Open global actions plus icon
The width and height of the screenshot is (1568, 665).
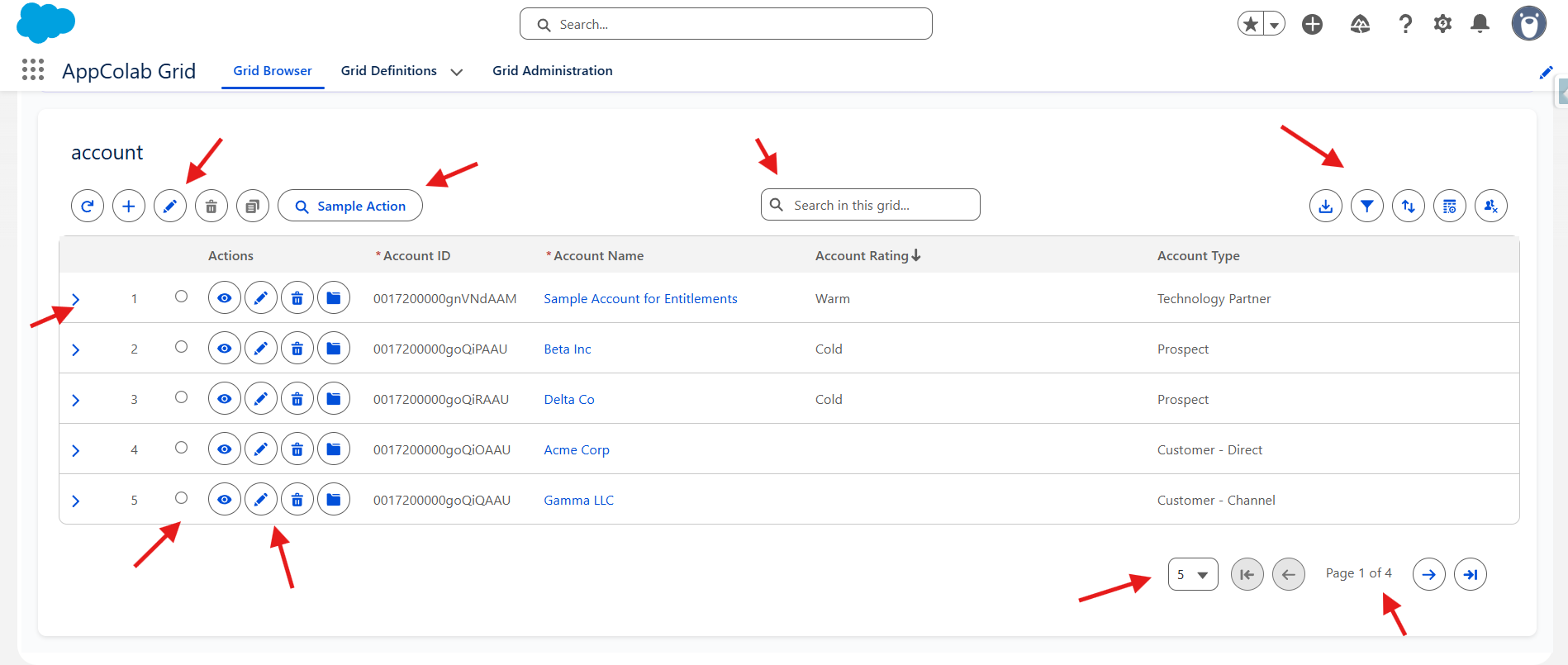click(1312, 24)
